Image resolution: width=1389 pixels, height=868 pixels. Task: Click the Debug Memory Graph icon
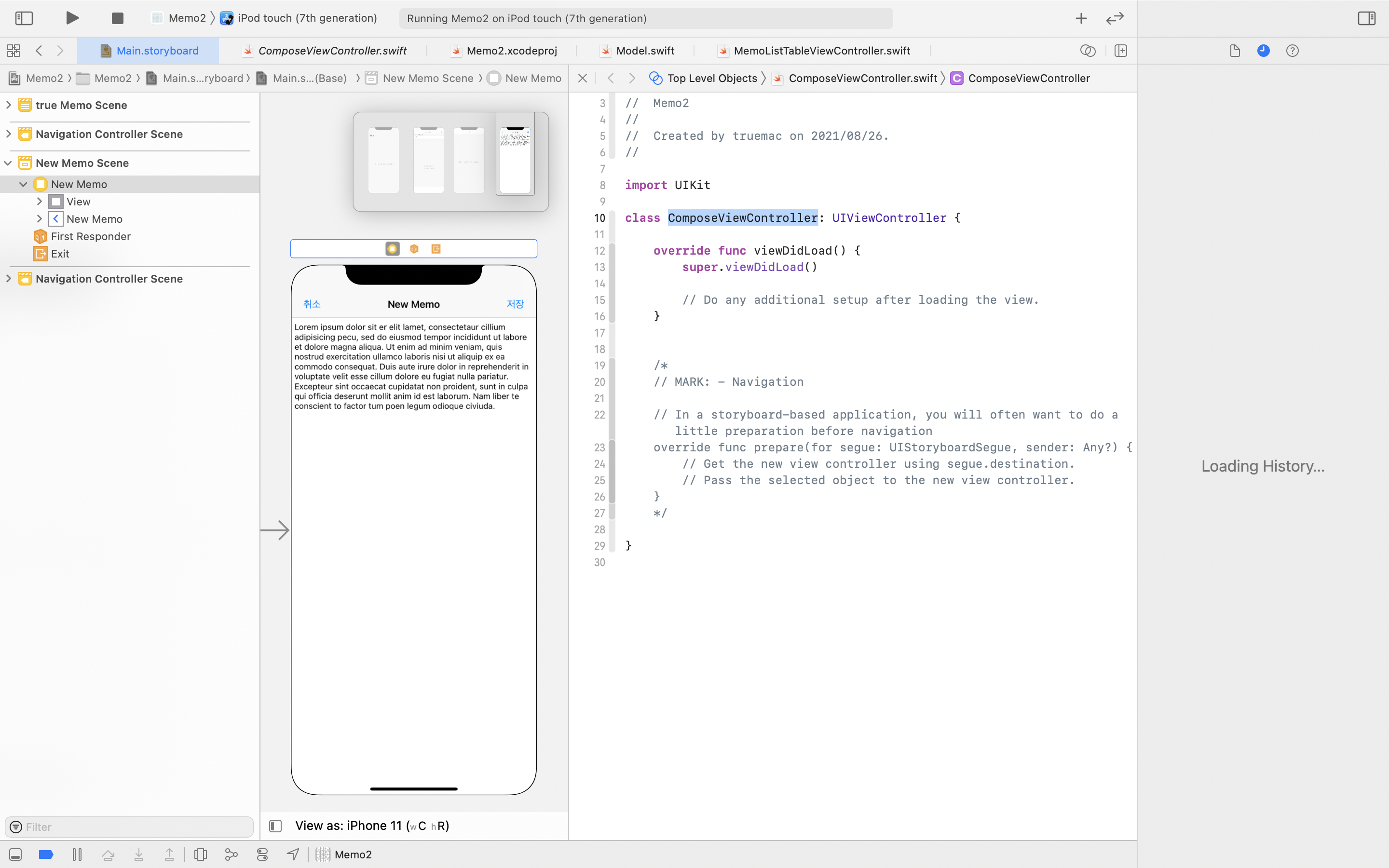[231, 854]
